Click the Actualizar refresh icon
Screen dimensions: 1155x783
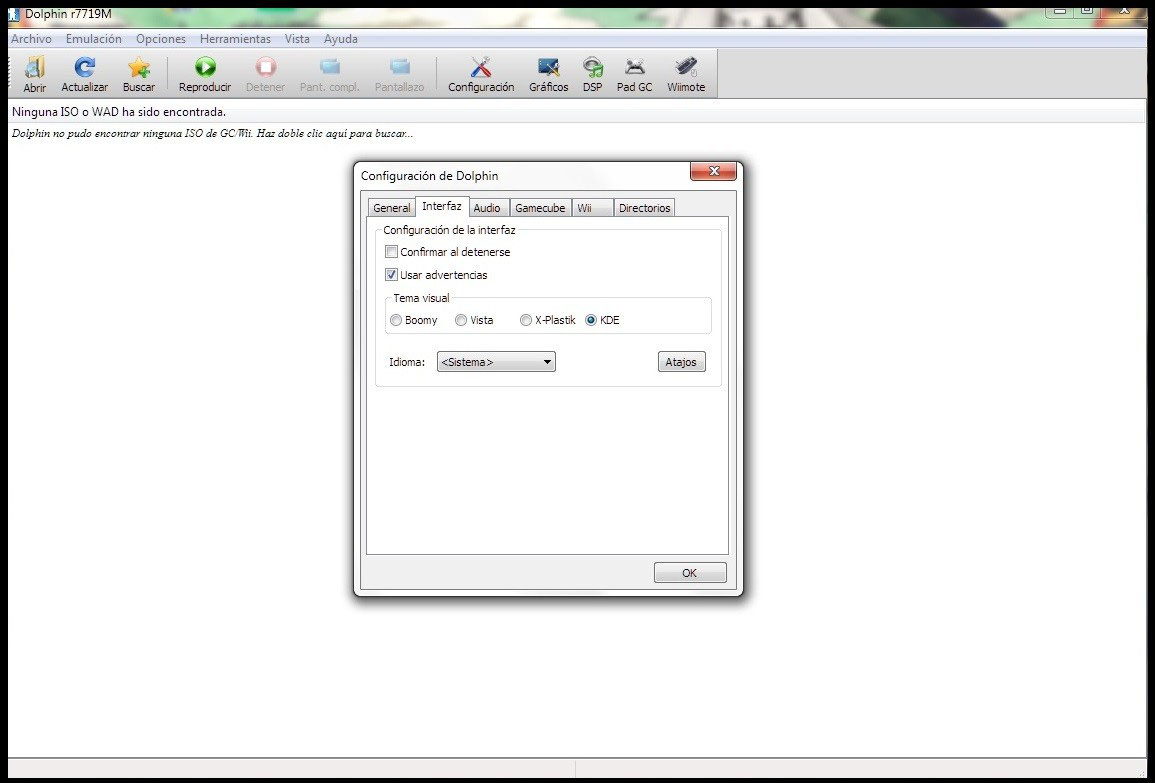point(85,68)
